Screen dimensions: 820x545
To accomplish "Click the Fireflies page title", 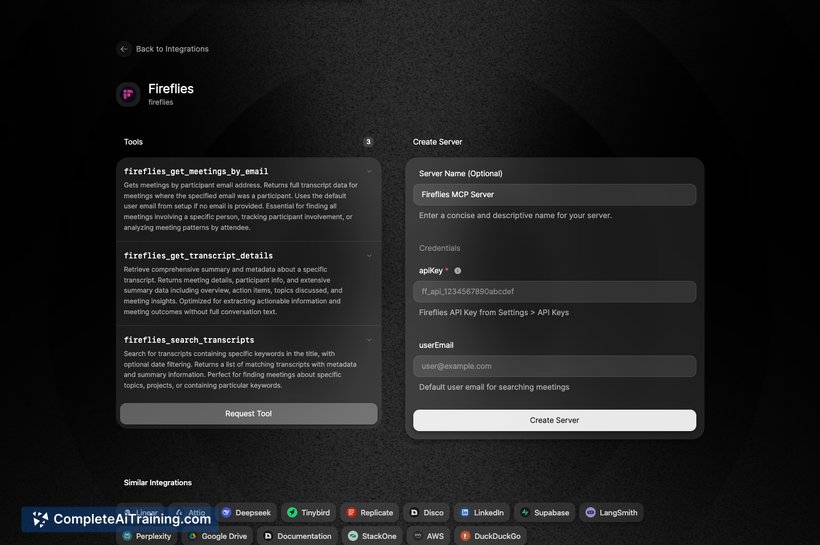I will (x=171, y=89).
